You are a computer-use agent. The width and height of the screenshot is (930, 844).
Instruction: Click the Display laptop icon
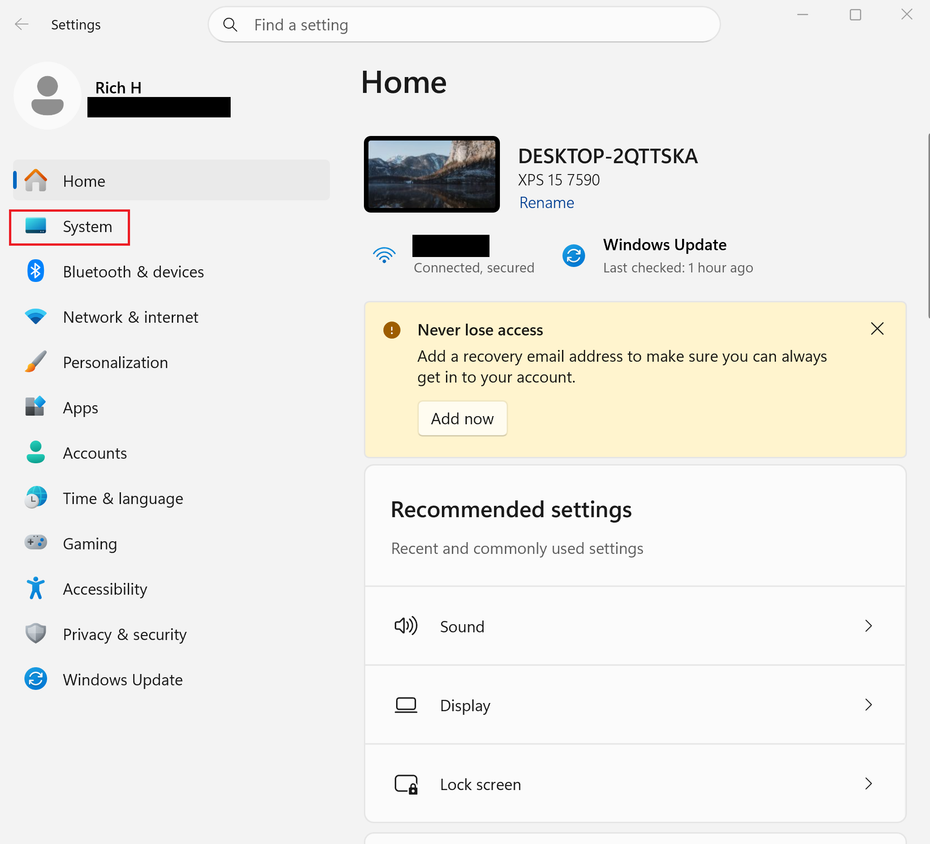pyautogui.click(x=406, y=705)
